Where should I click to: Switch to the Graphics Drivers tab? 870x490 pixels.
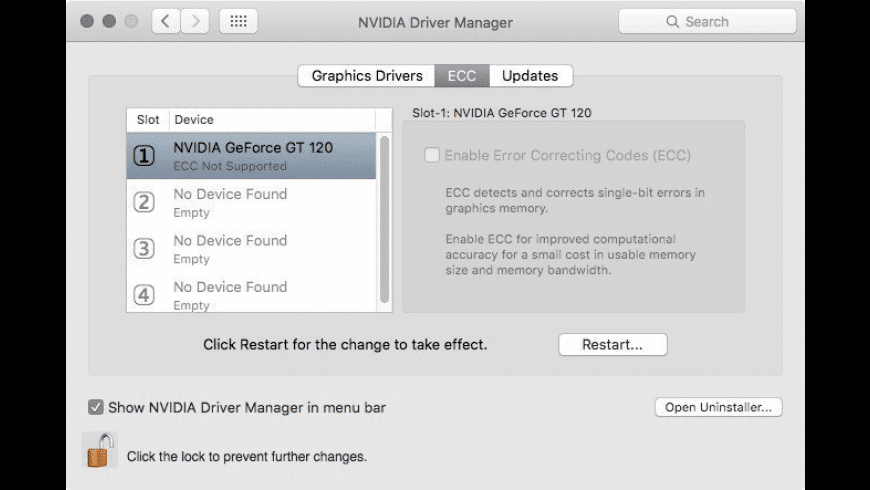coord(367,75)
